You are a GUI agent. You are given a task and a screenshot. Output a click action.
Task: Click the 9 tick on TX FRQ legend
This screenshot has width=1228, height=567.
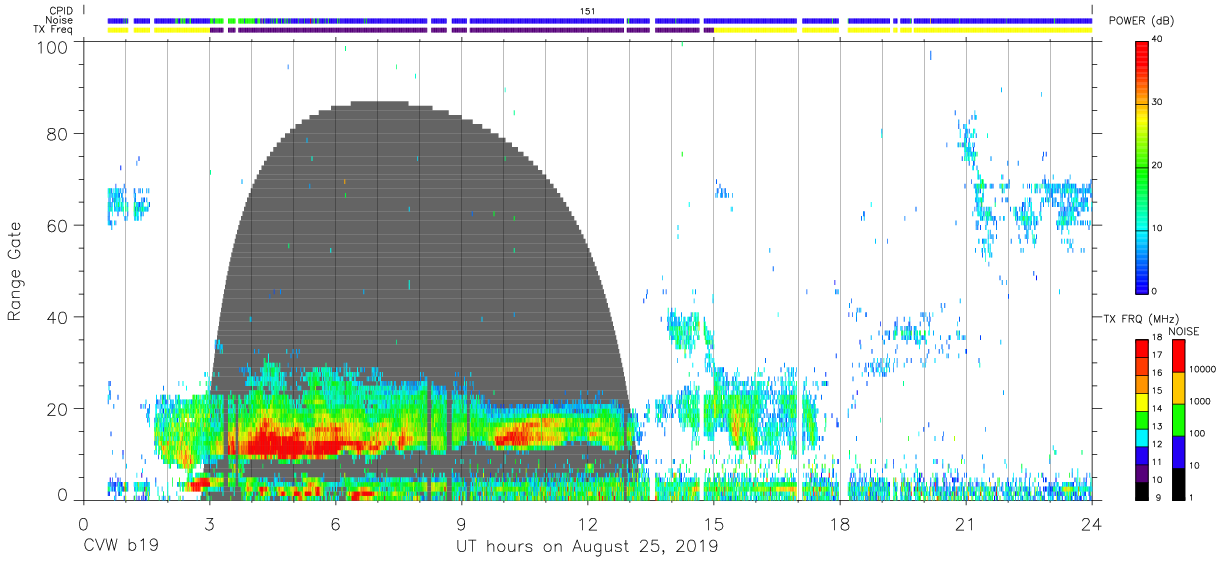click(x=1159, y=497)
